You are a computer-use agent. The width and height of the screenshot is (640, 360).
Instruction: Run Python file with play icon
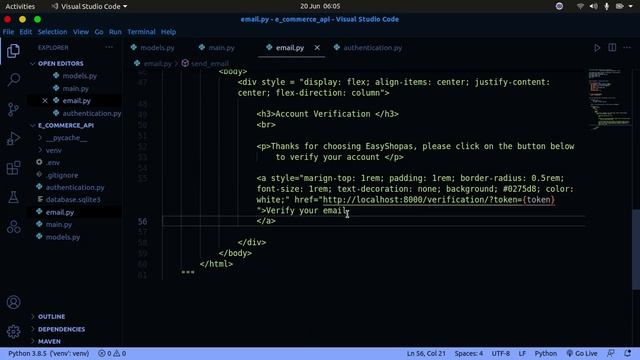pyautogui.click(x=597, y=48)
